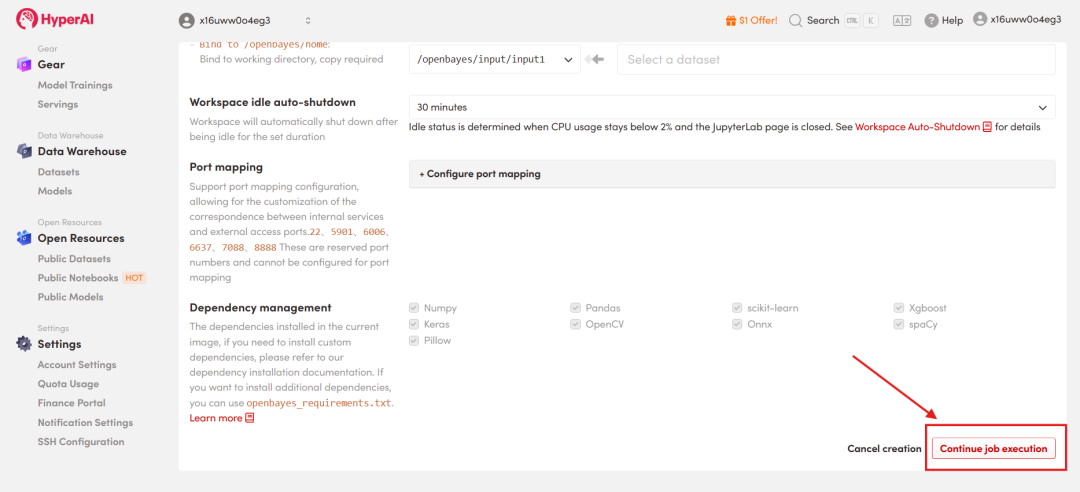Toggle the OpenCV dependency checkbox
1080x492 pixels.
(575, 324)
